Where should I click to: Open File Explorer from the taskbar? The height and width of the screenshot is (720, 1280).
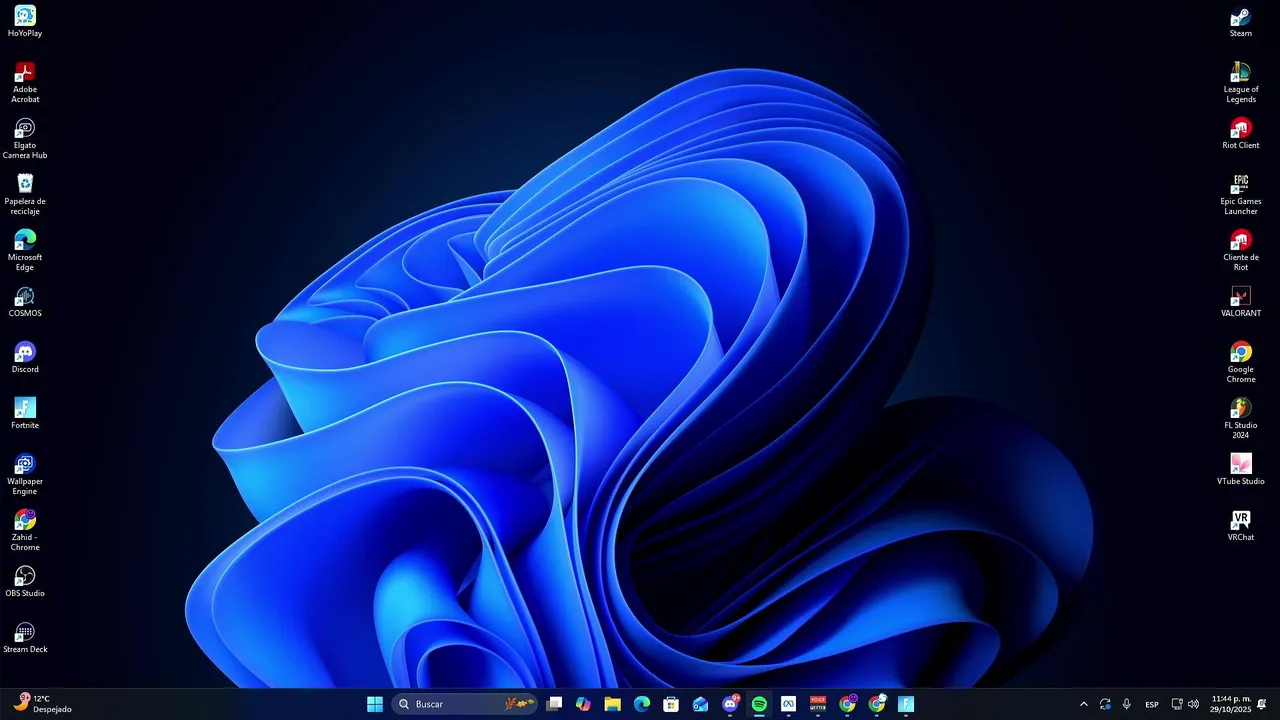(612, 704)
